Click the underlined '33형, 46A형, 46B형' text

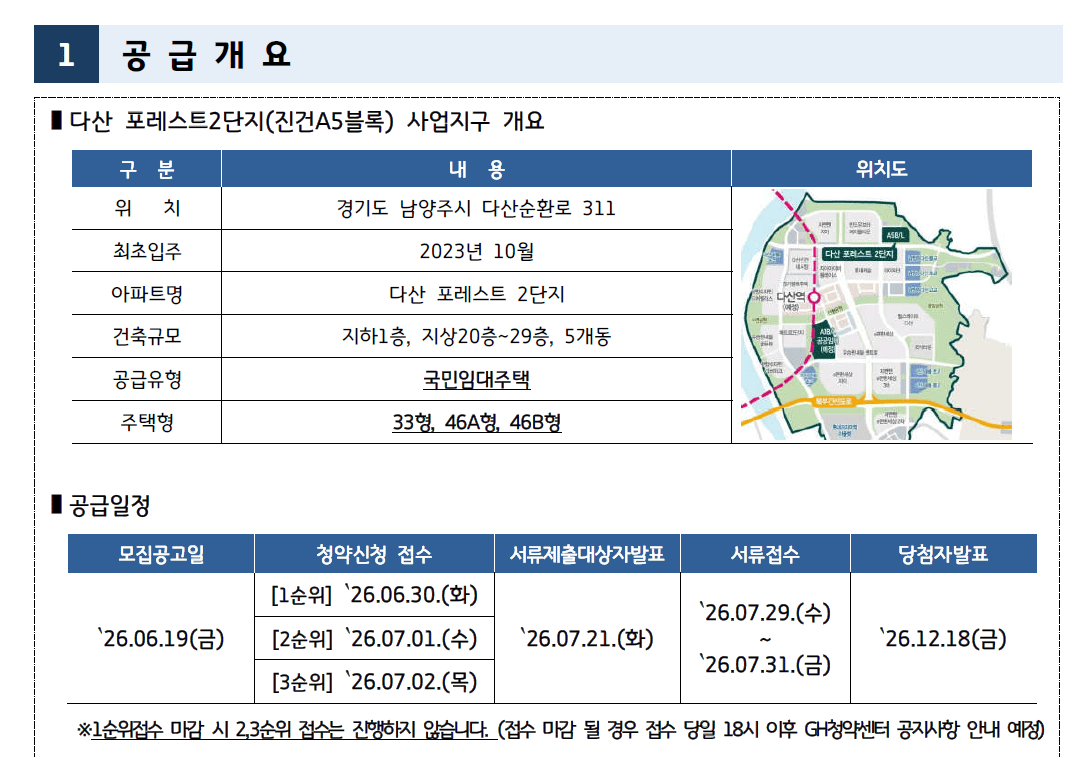click(477, 422)
